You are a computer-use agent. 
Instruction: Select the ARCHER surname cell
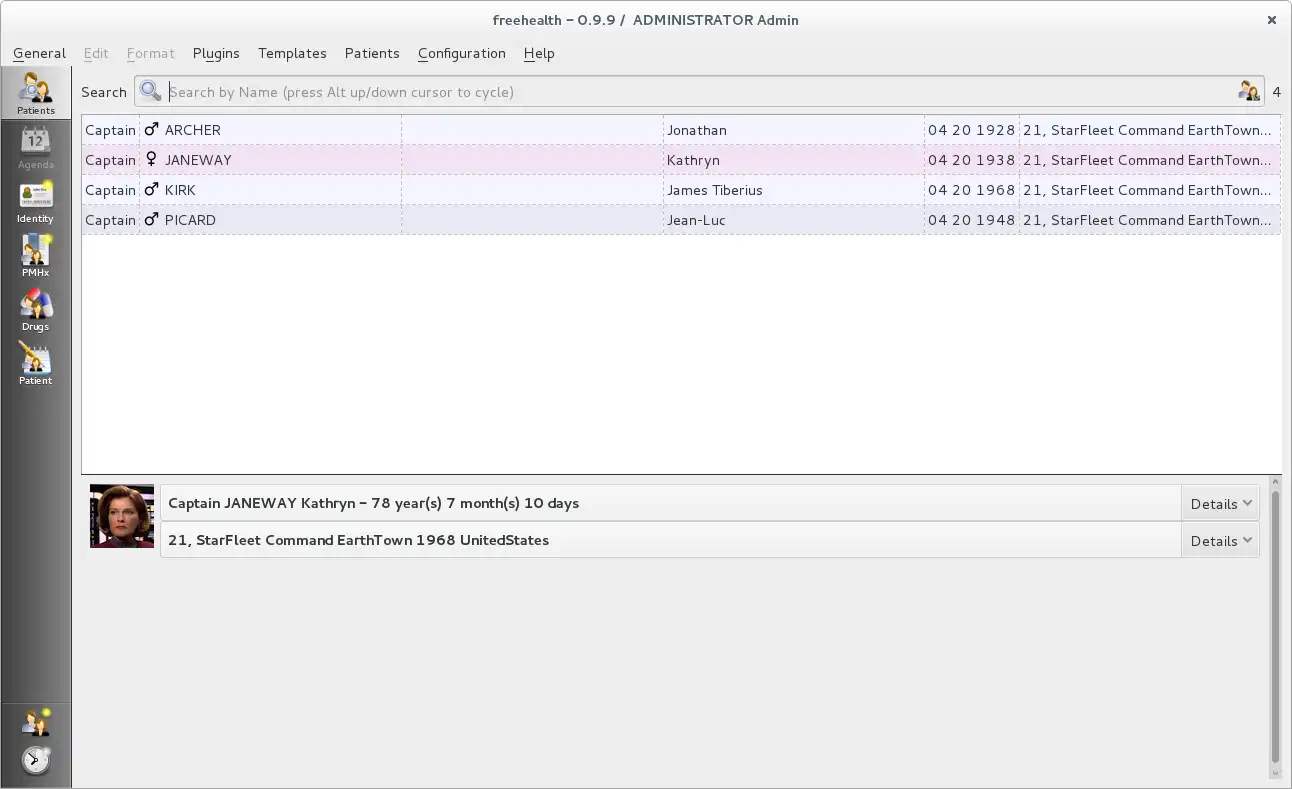[x=271, y=130]
